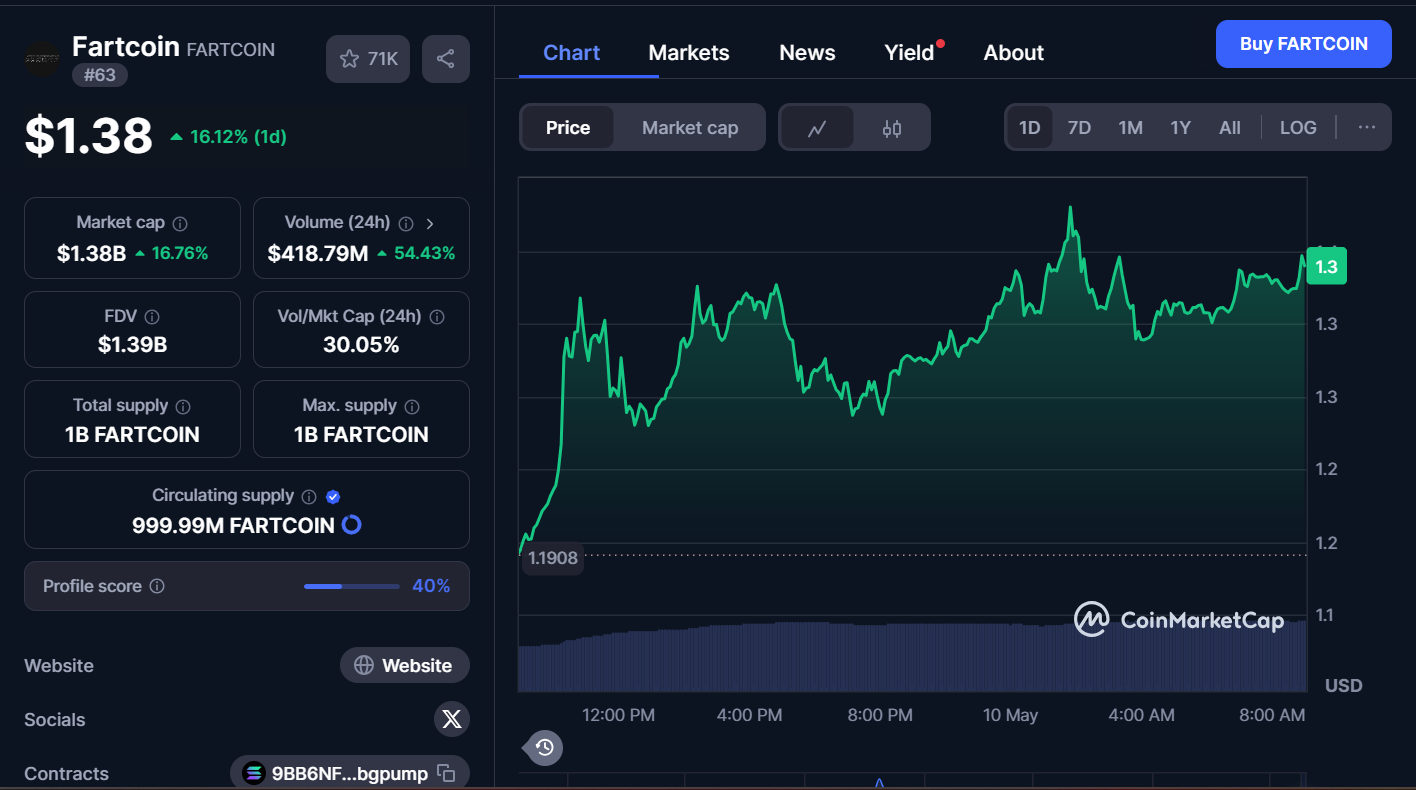
Task: Click the 10 May date axis label
Action: tap(1010, 715)
